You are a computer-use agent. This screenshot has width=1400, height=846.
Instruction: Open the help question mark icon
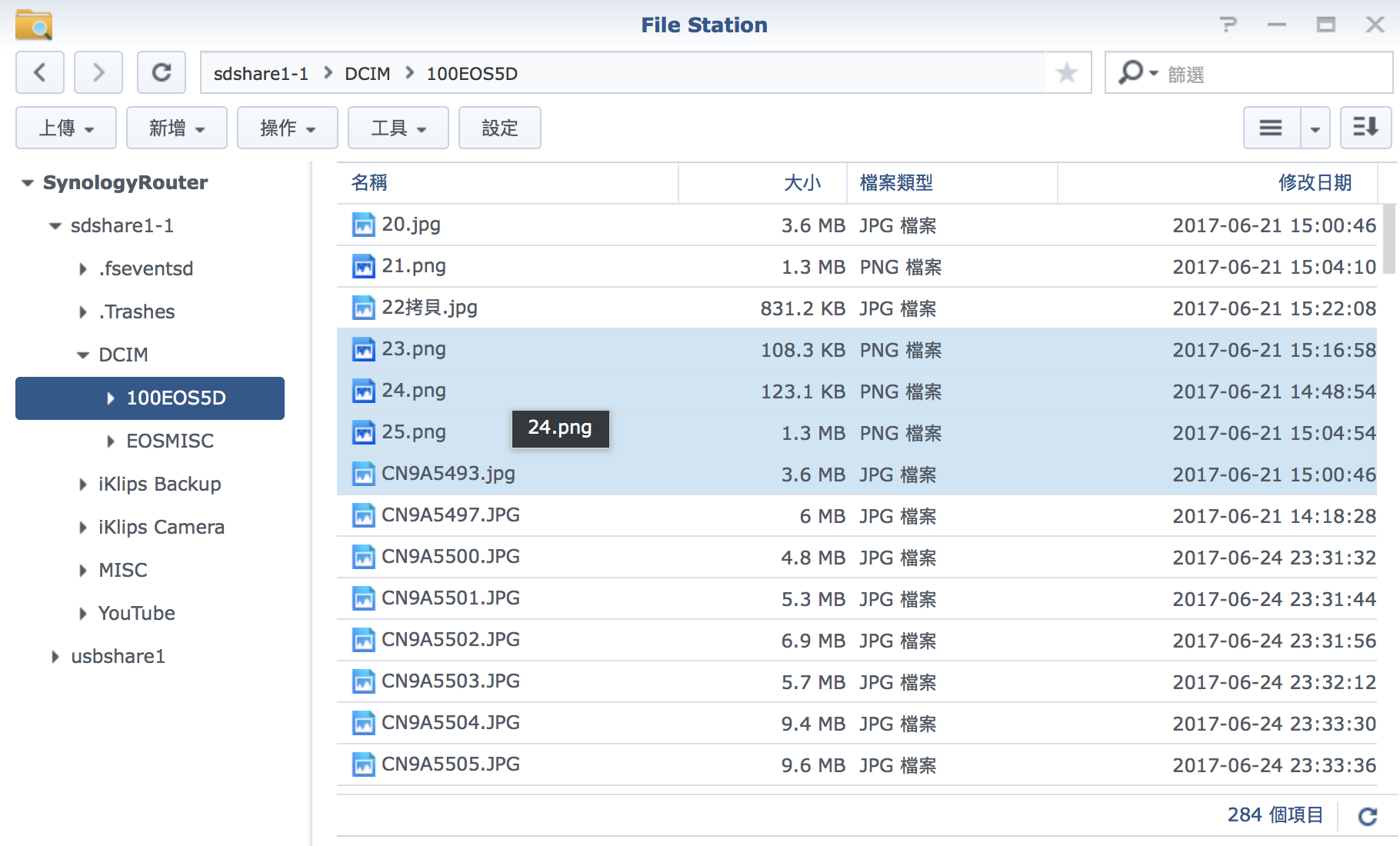click(1228, 25)
